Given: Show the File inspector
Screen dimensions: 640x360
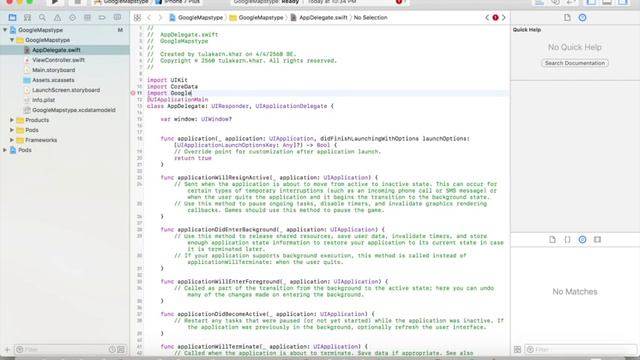Looking at the screenshot, I should pos(567,18).
